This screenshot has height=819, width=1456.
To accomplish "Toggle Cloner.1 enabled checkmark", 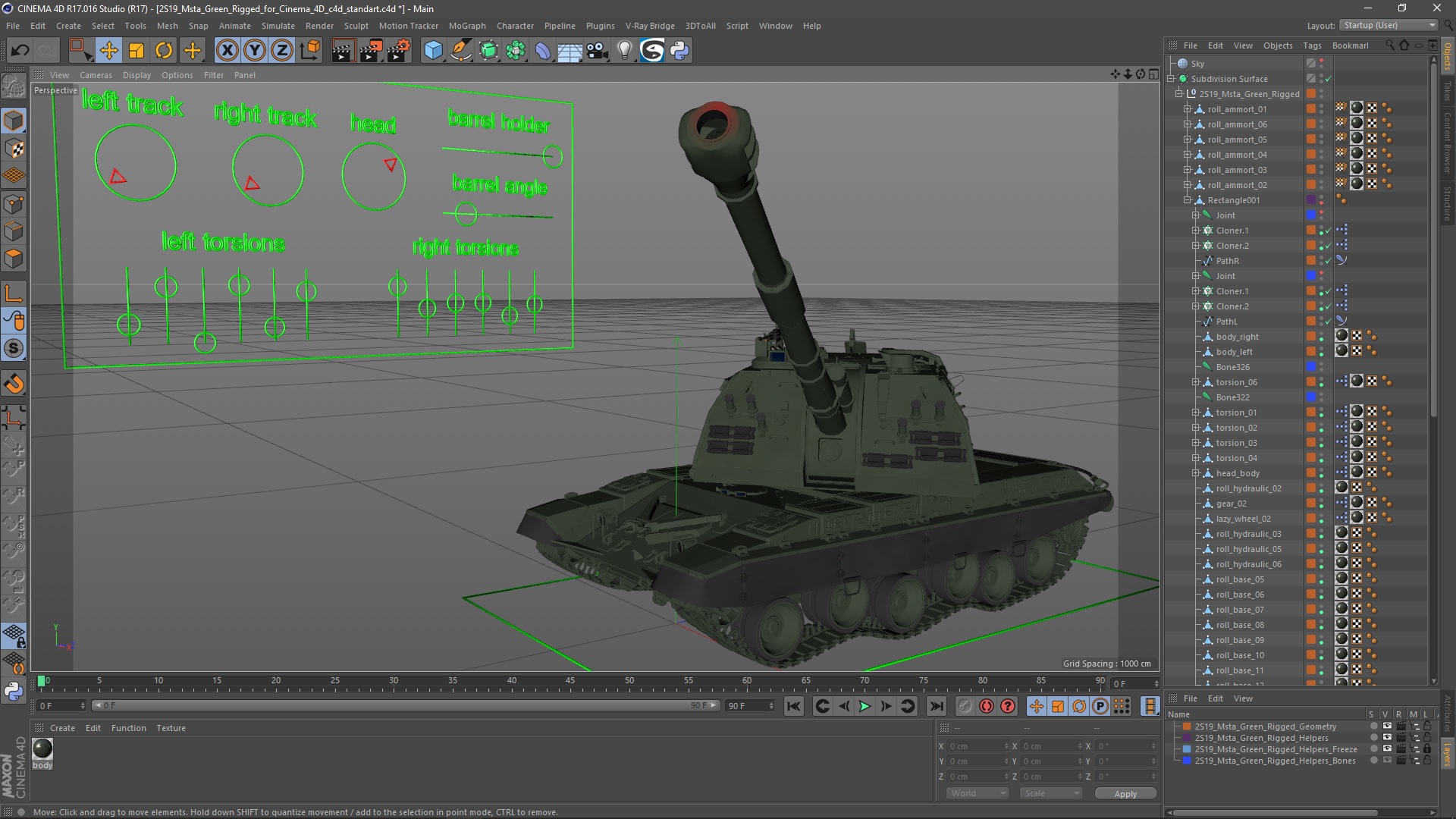I will pyautogui.click(x=1329, y=231).
